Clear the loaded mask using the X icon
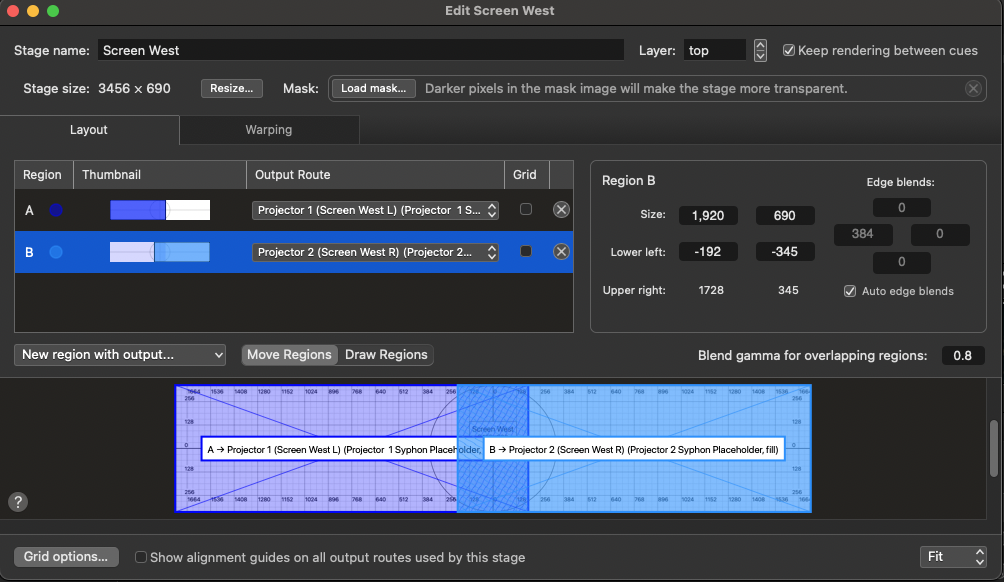Screen dimensions: 1004x582 coord(972,88)
